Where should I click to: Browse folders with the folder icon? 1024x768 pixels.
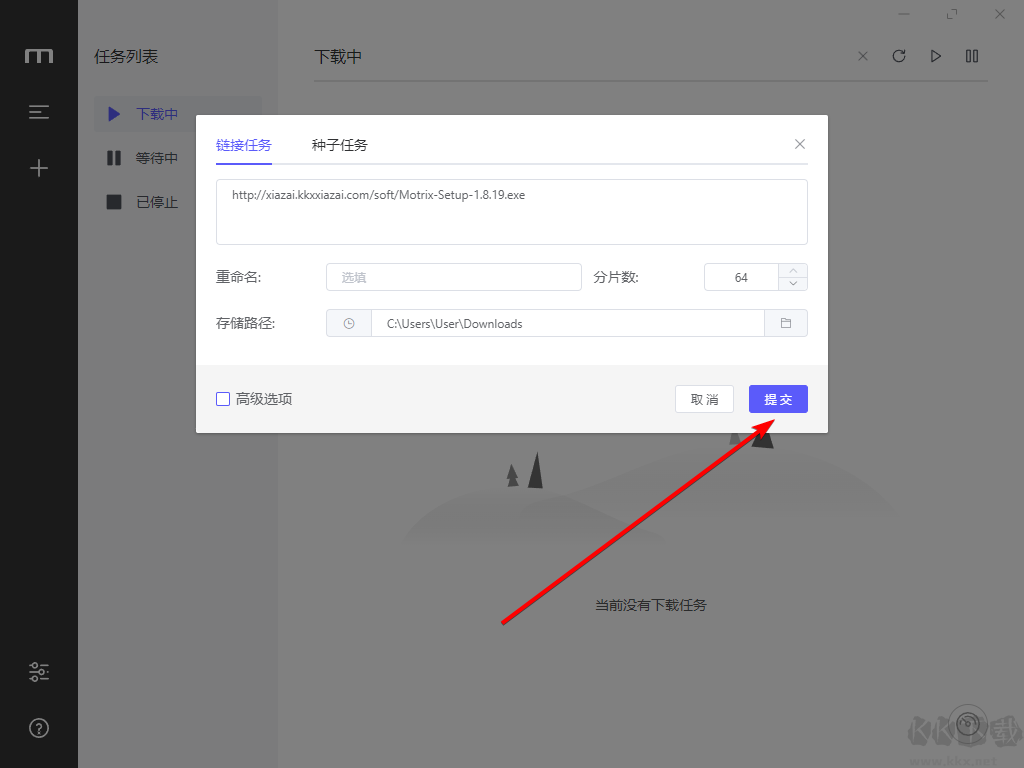[x=786, y=323]
